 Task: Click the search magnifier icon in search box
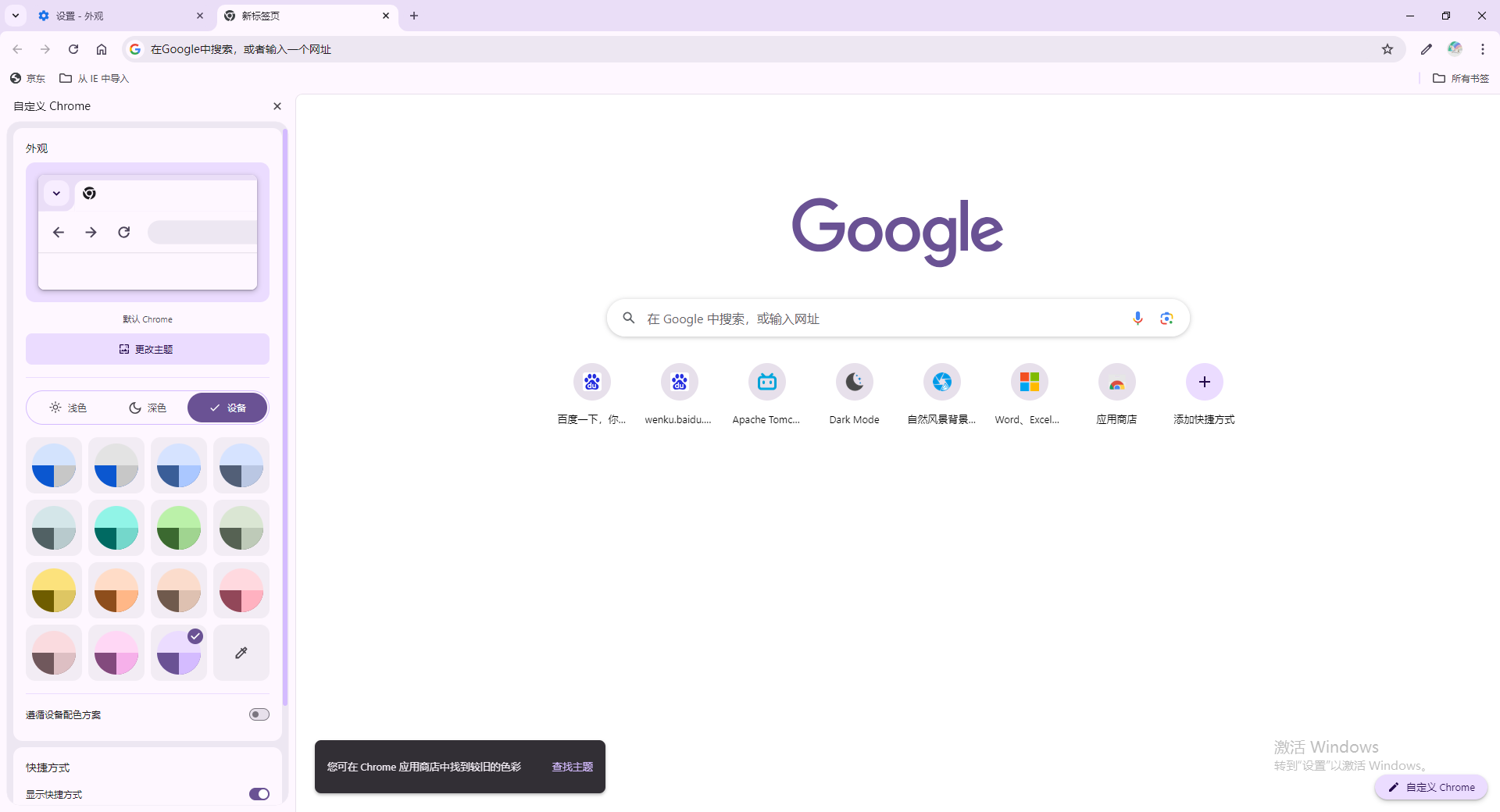tap(629, 318)
